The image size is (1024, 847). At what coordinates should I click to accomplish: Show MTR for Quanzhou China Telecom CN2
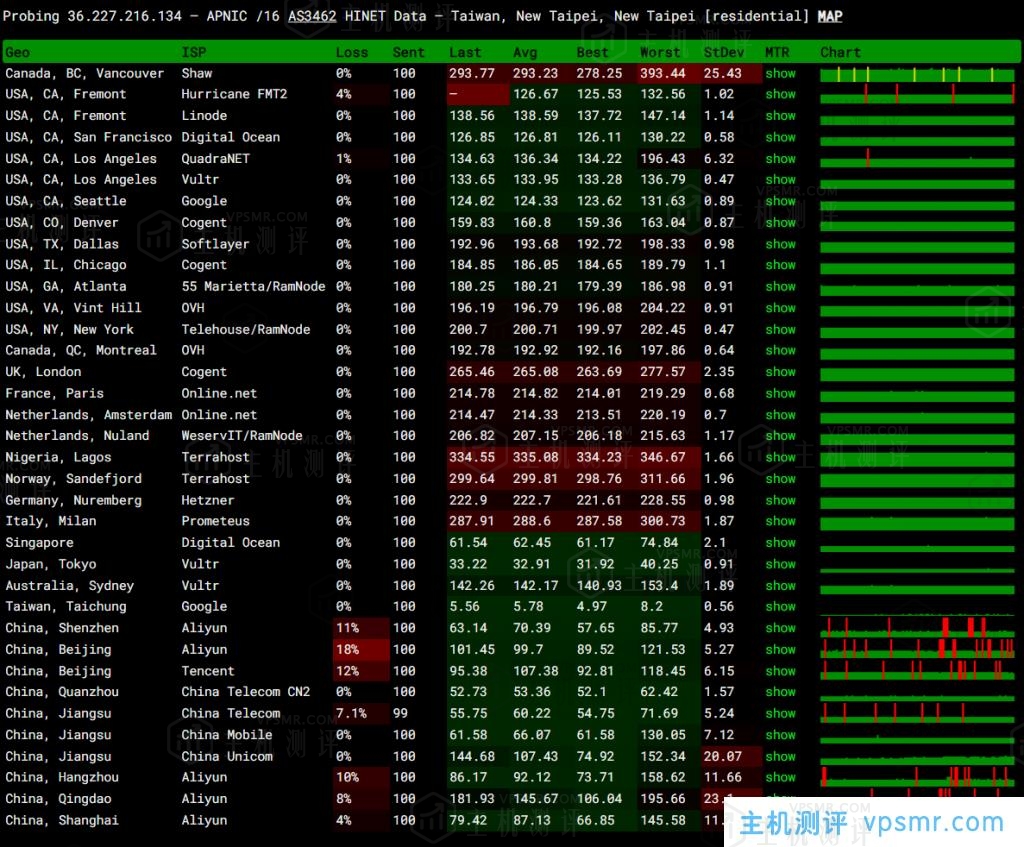pos(780,692)
